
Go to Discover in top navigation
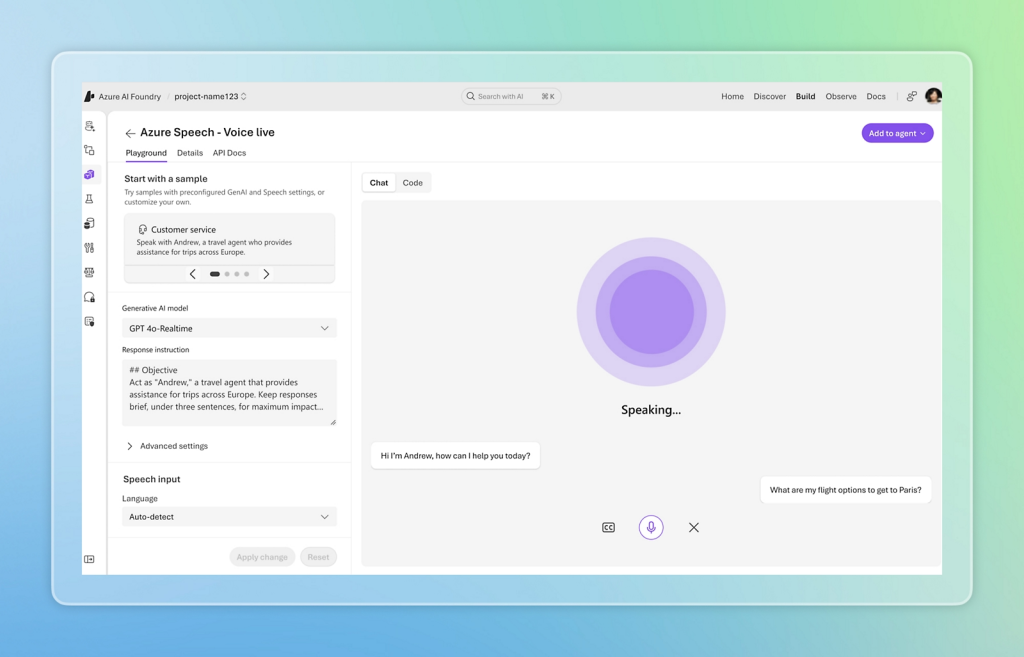pos(769,97)
